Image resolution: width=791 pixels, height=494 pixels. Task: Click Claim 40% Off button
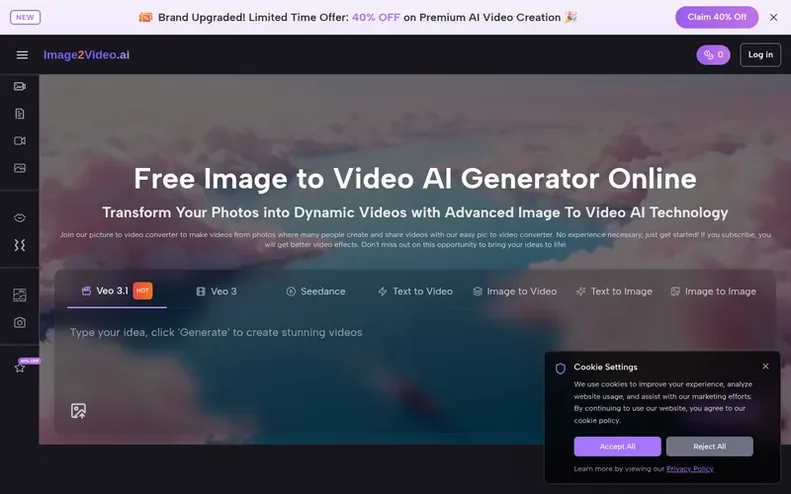[x=716, y=17]
